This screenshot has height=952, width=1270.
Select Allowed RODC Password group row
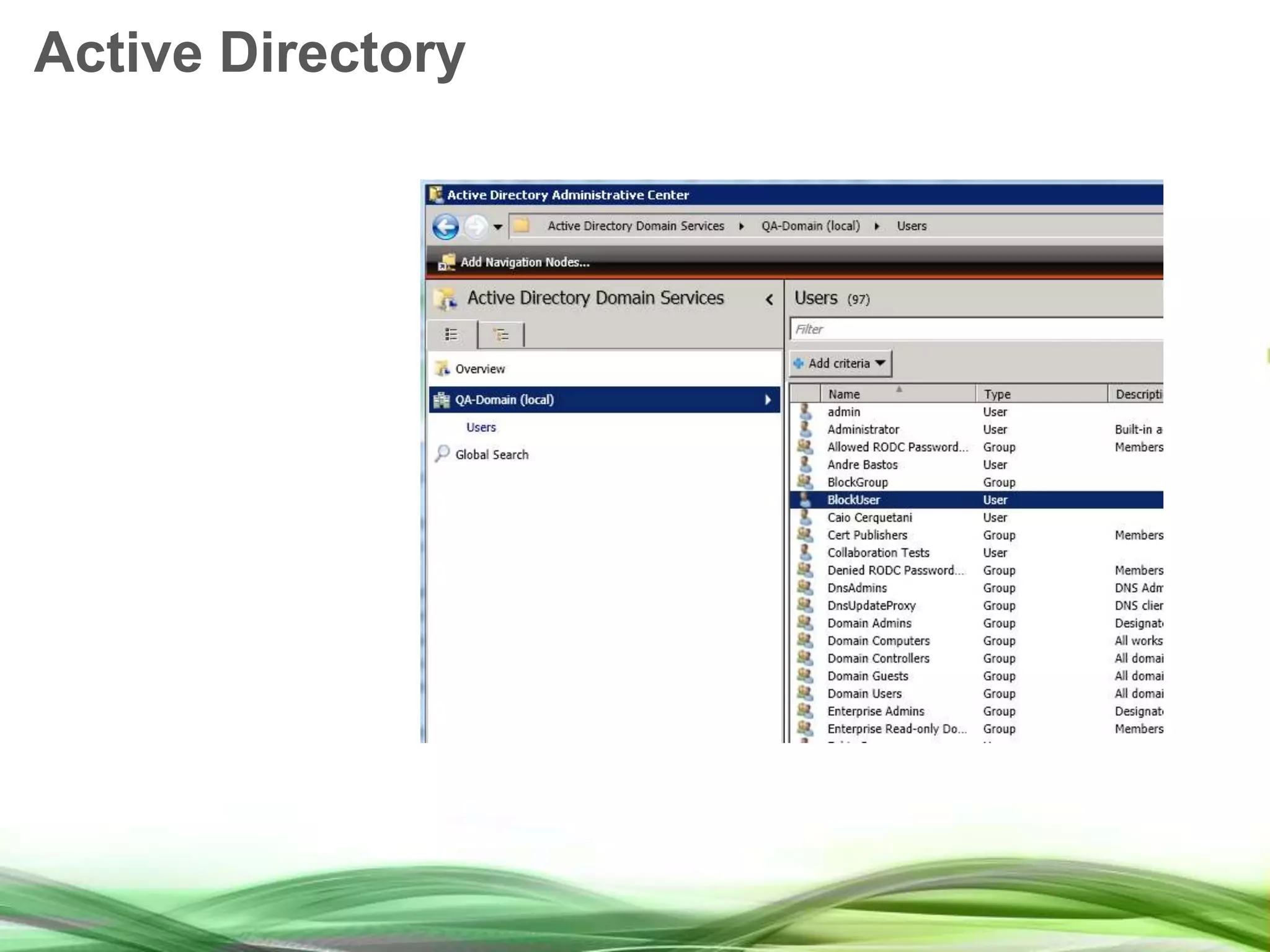pos(977,447)
